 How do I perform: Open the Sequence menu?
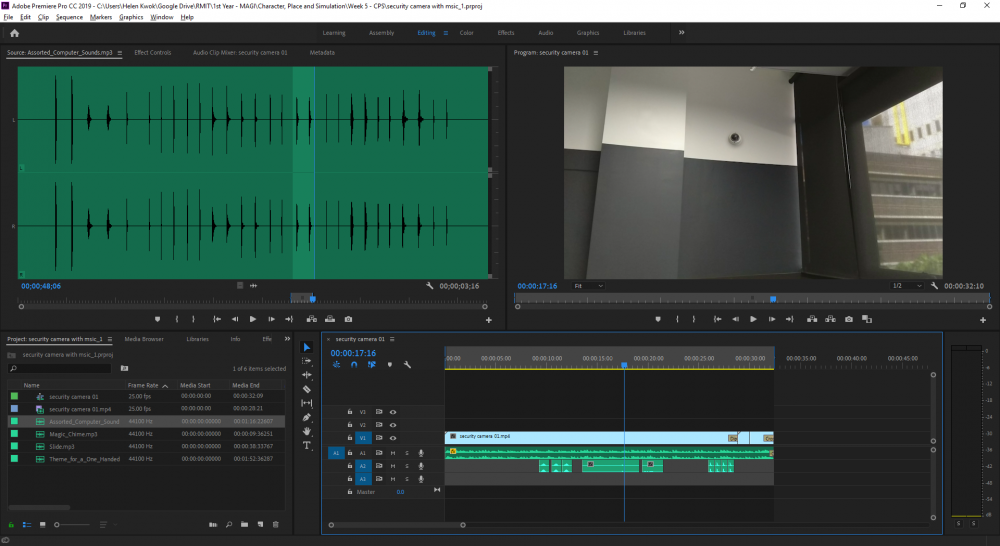69,17
